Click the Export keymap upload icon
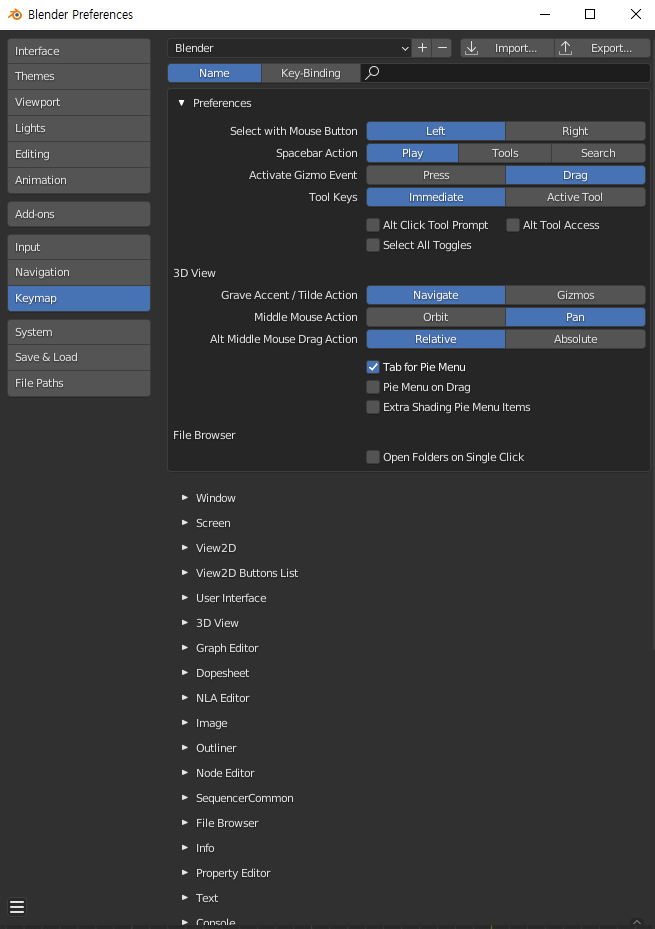Viewport: 655px width, 929px height. point(566,48)
